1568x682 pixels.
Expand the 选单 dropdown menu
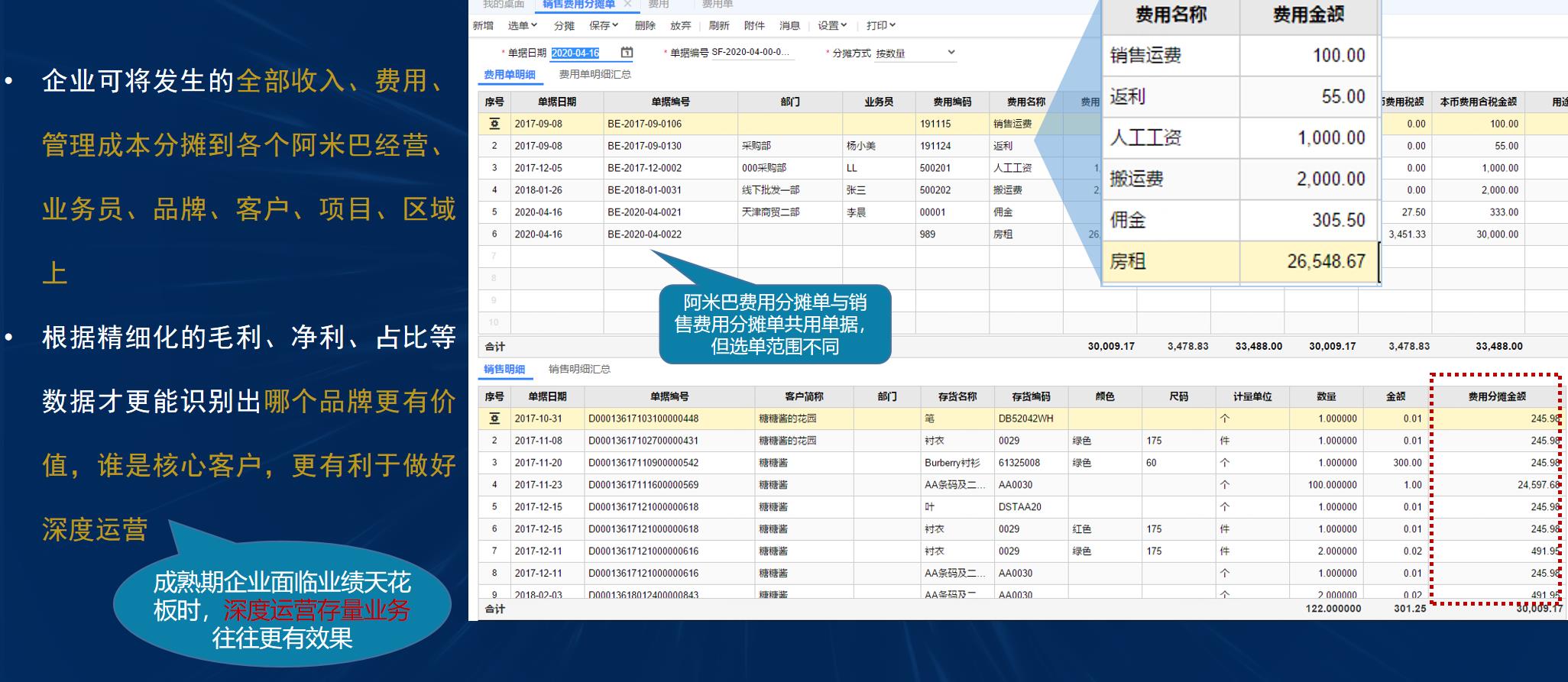pos(523,25)
